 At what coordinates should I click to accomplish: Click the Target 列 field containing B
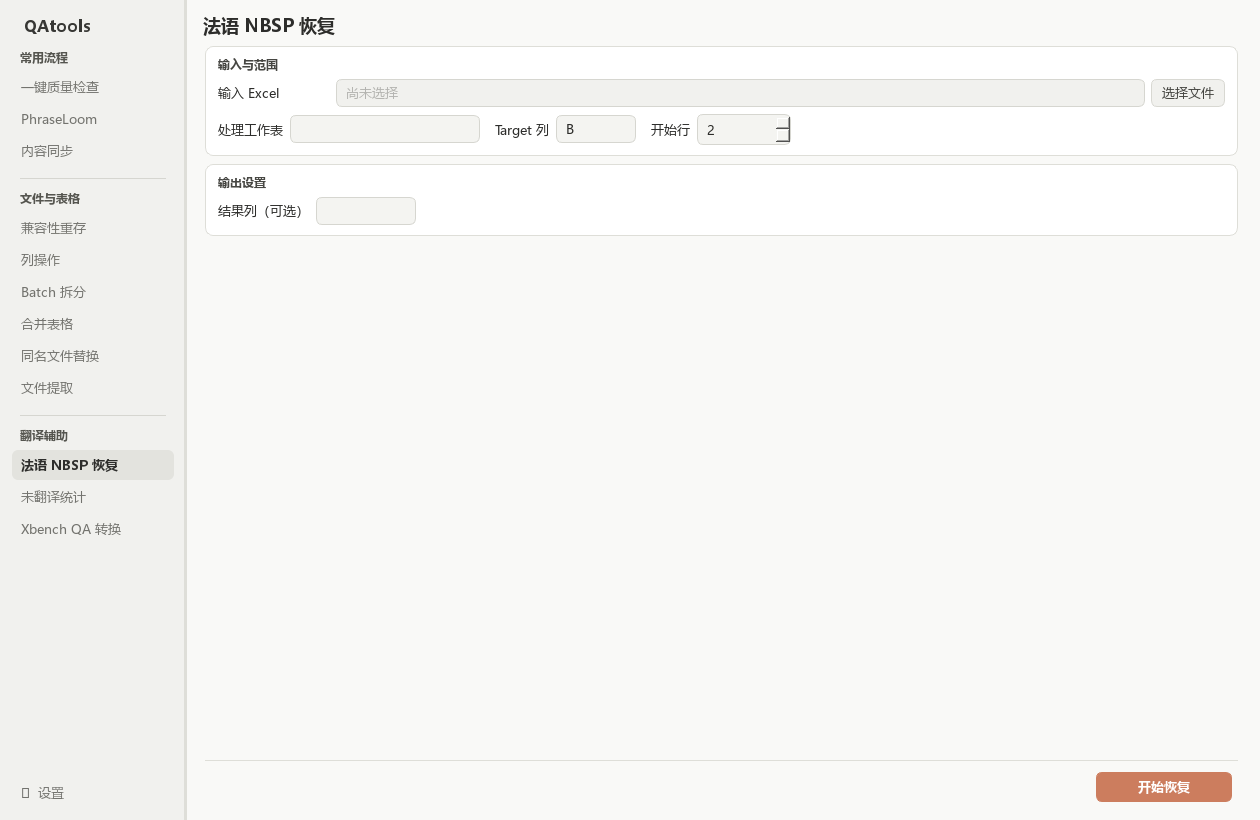pyautogui.click(x=596, y=129)
